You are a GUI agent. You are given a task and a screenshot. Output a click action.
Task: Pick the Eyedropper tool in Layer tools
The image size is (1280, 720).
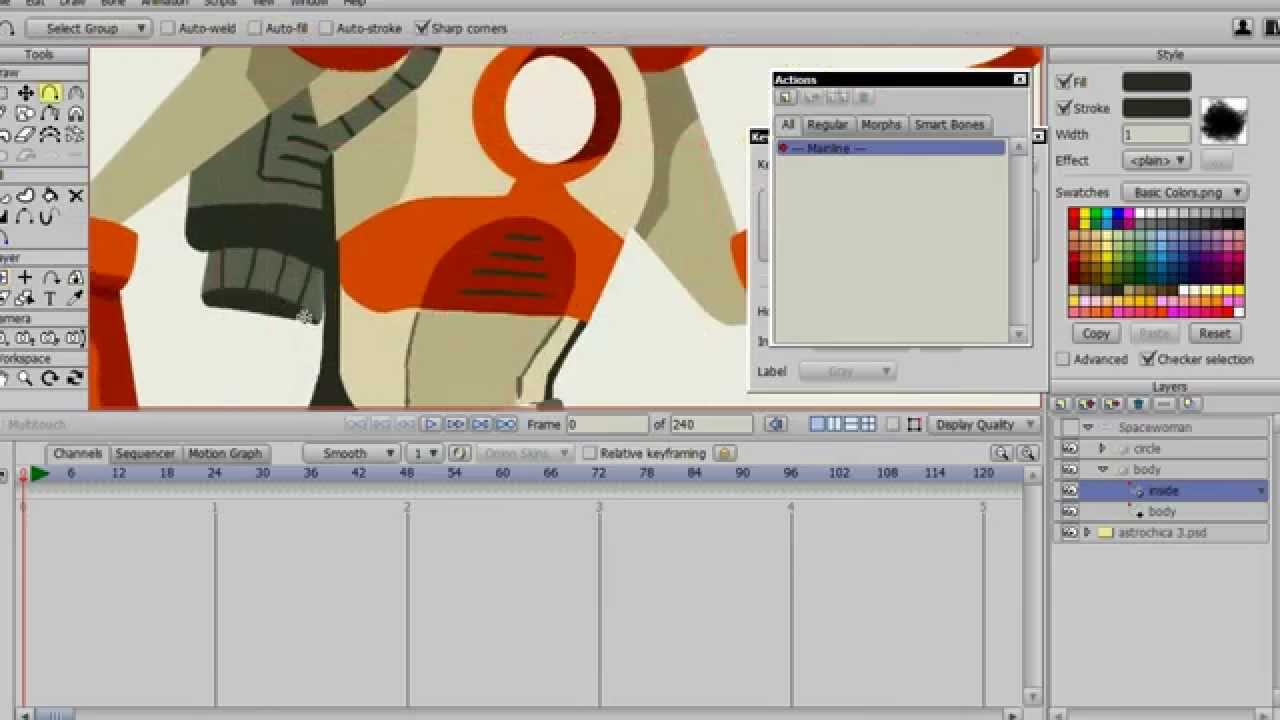pyautogui.click(x=76, y=298)
